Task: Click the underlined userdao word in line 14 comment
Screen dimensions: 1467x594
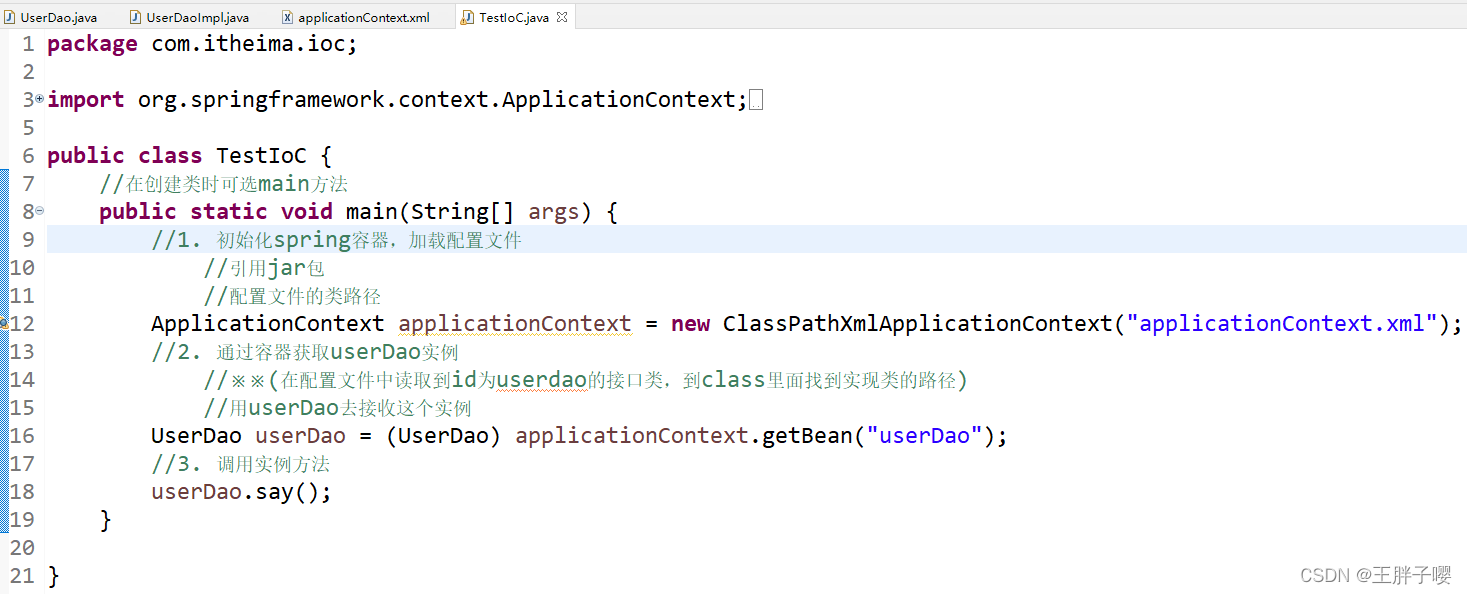Action: click(x=541, y=380)
